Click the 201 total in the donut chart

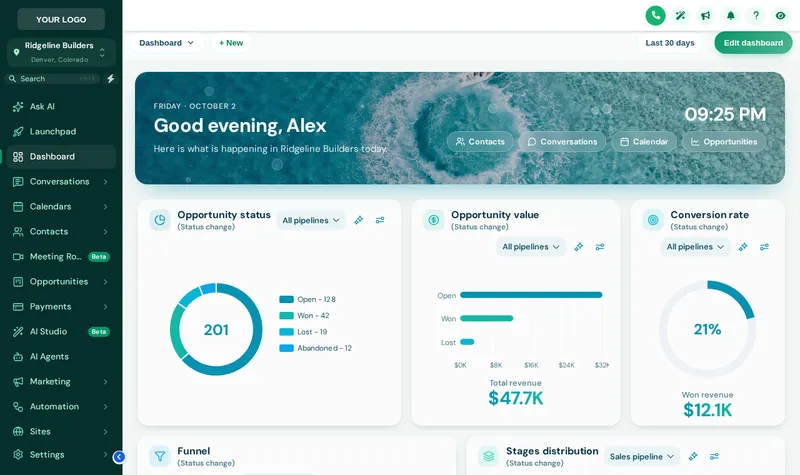coord(216,330)
